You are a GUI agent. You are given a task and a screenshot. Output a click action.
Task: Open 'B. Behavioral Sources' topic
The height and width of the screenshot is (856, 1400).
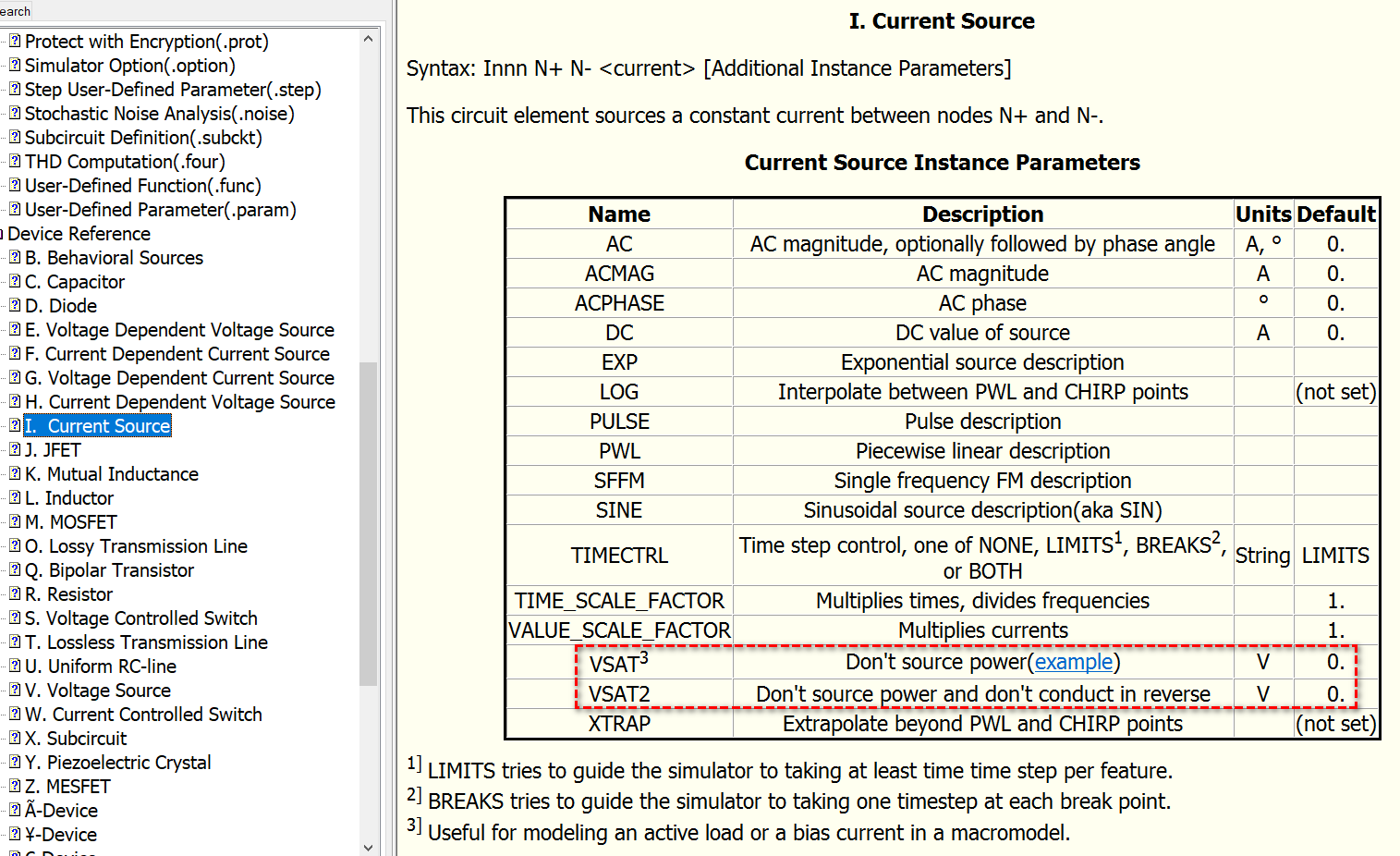point(114,258)
